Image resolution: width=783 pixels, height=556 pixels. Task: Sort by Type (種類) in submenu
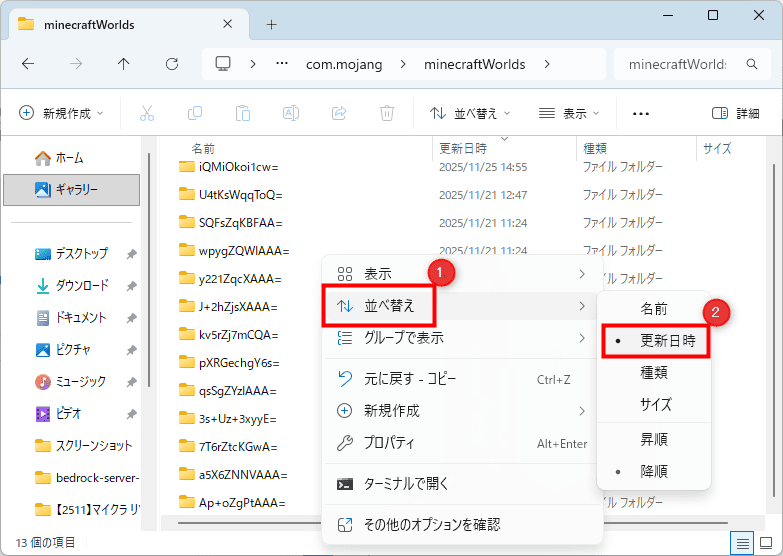click(x=654, y=373)
